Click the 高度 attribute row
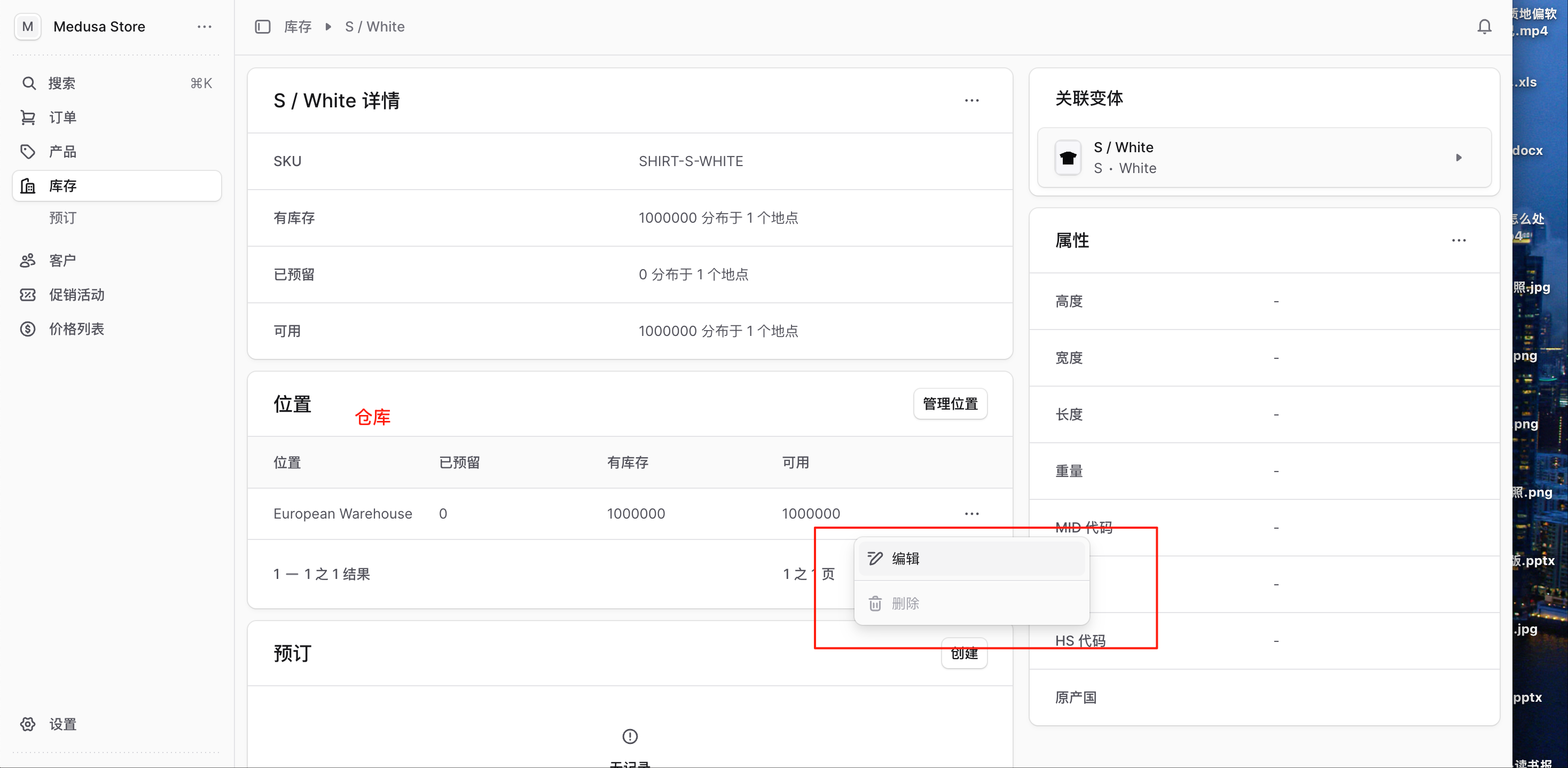 (1264, 301)
